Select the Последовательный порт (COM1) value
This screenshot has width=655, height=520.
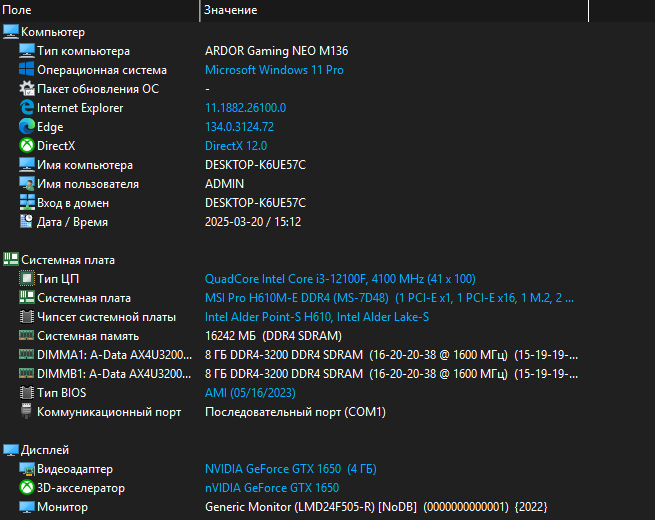pos(295,412)
